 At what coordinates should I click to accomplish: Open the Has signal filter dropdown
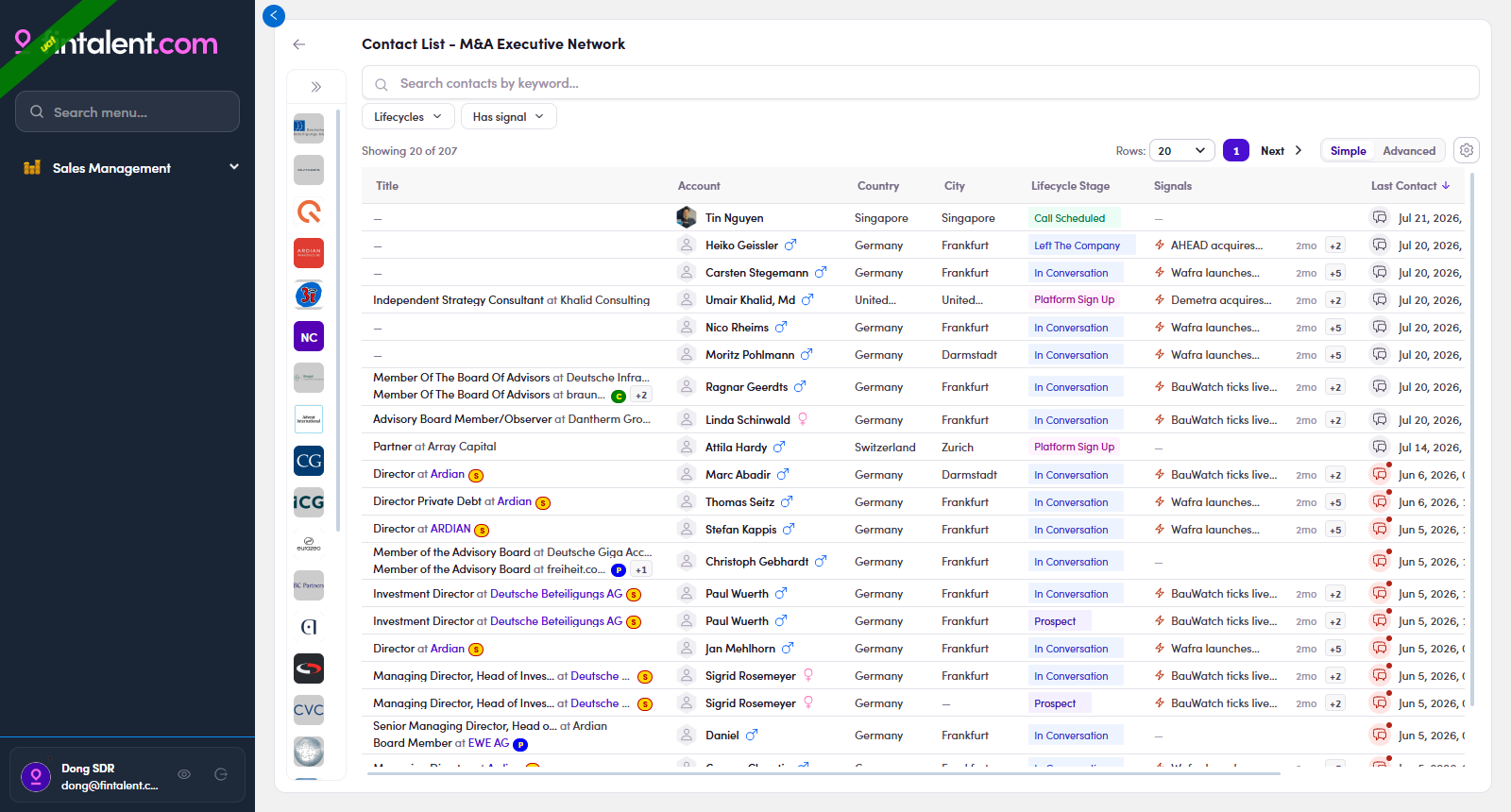click(x=508, y=117)
